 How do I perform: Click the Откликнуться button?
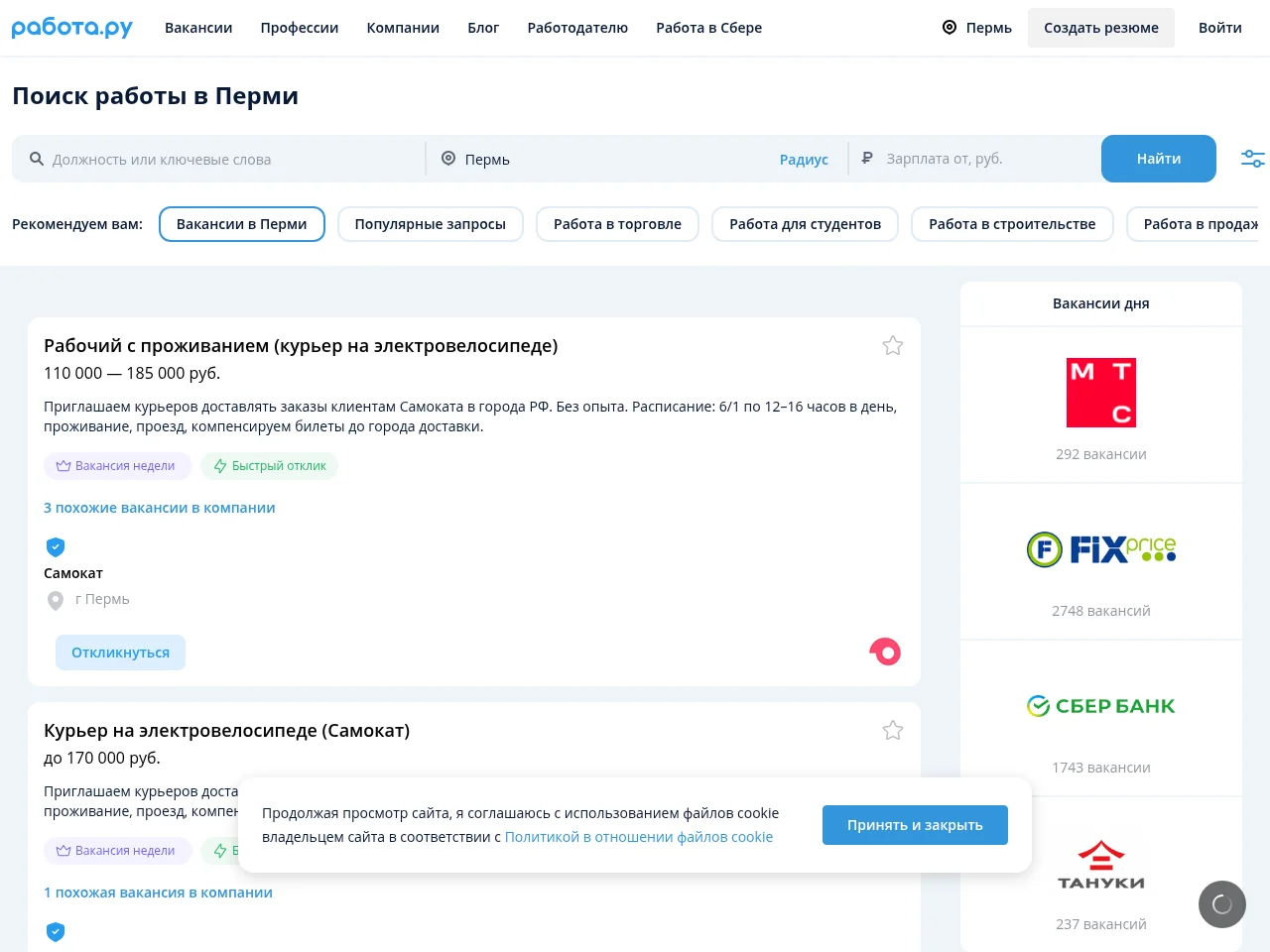[120, 653]
